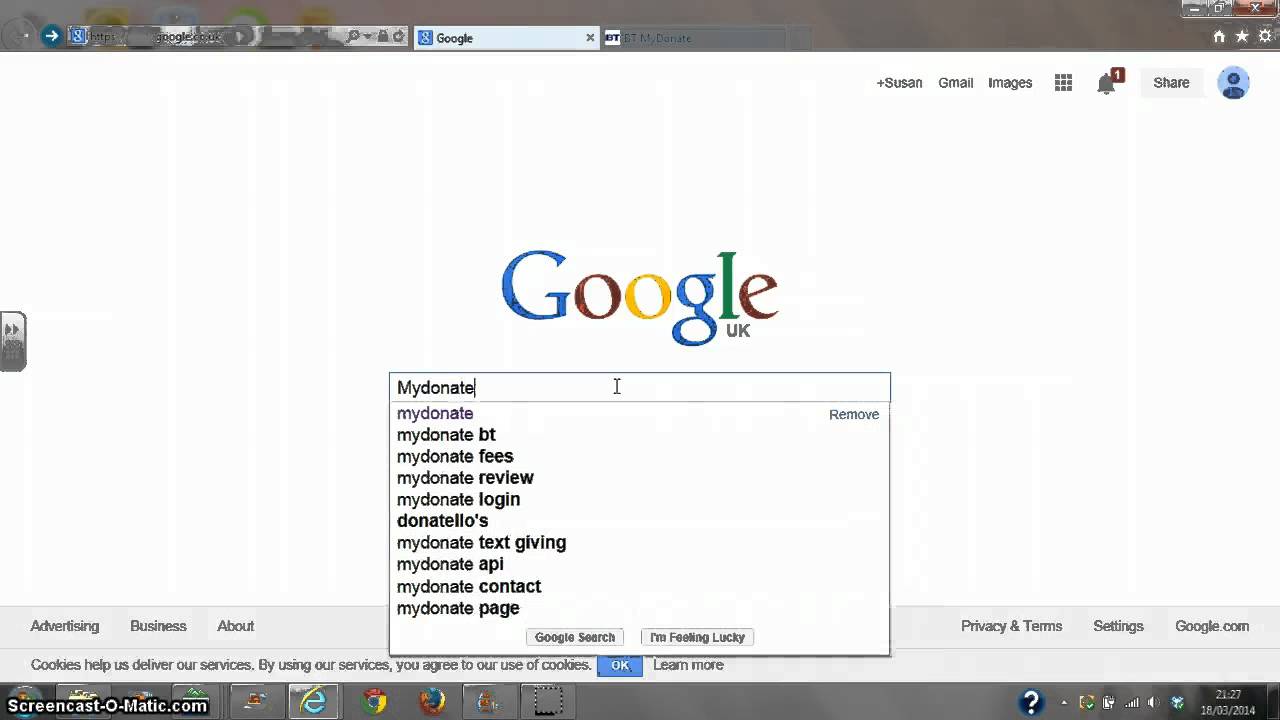Open Images link
This screenshot has height=720, width=1280.
pyautogui.click(x=1010, y=83)
